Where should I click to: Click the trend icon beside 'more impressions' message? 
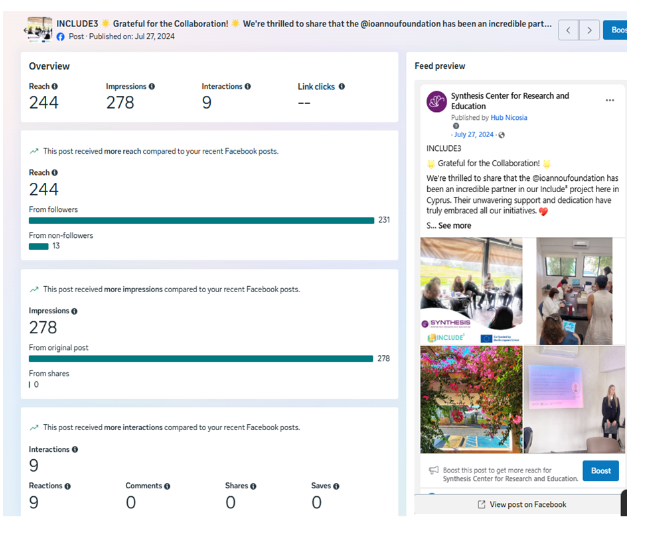(34, 289)
